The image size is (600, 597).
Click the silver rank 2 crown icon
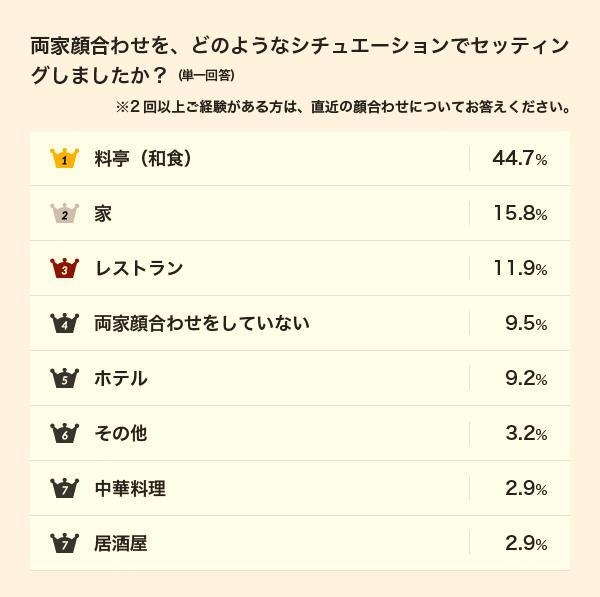[64, 213]
